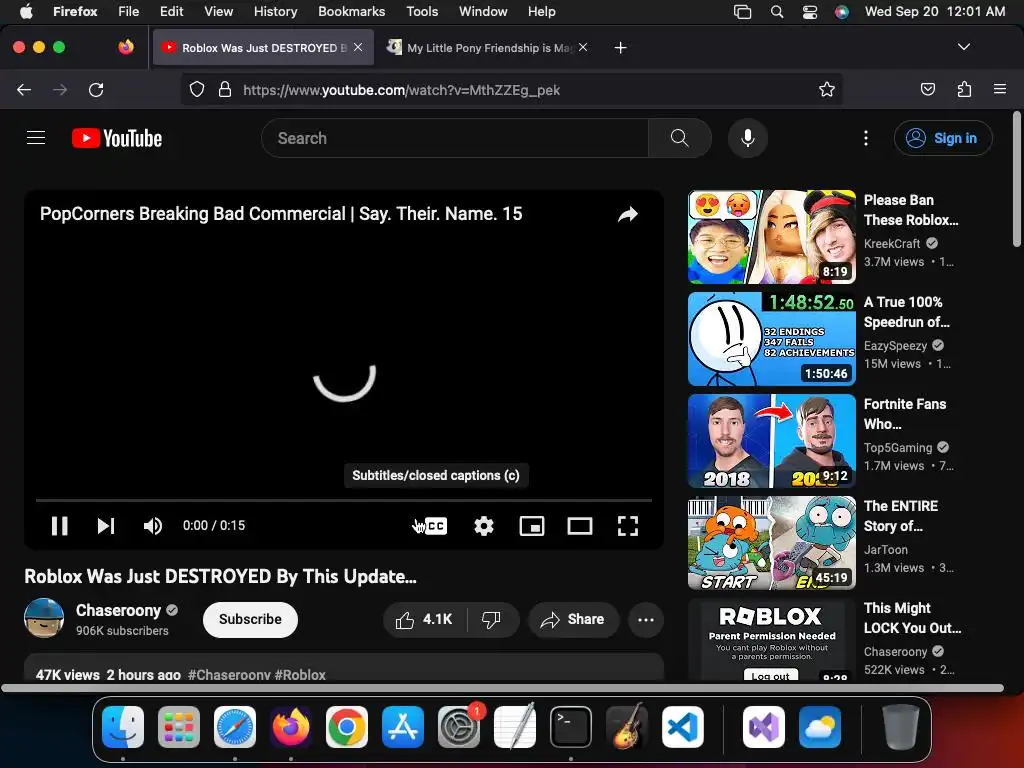This screenshot has height=768, width=1024.
Task: Open 'This Might LOCK You Out' video title
Action: (912, 618)
